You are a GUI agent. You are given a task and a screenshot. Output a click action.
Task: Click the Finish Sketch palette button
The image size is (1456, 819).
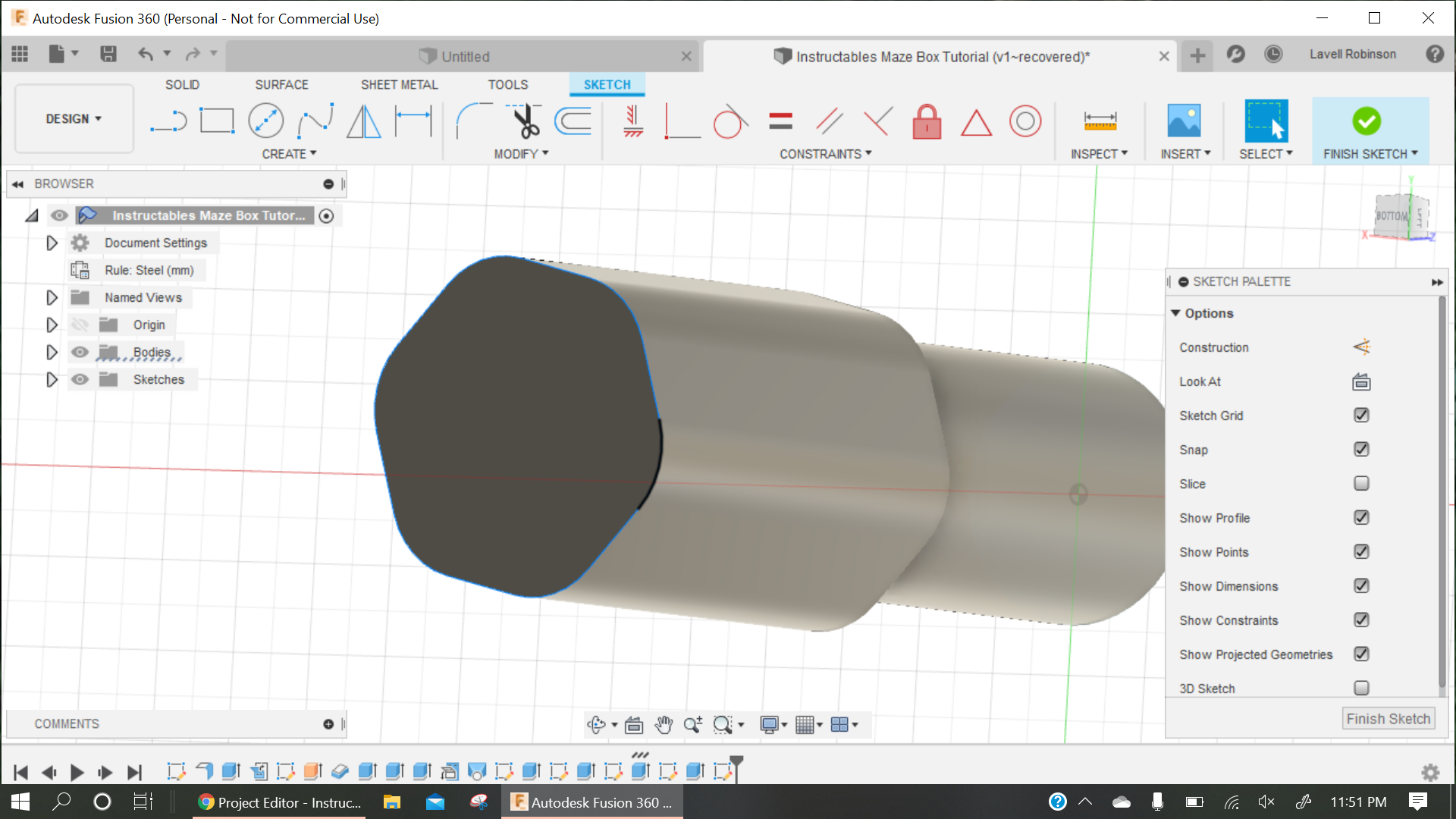click(1388, 719)
